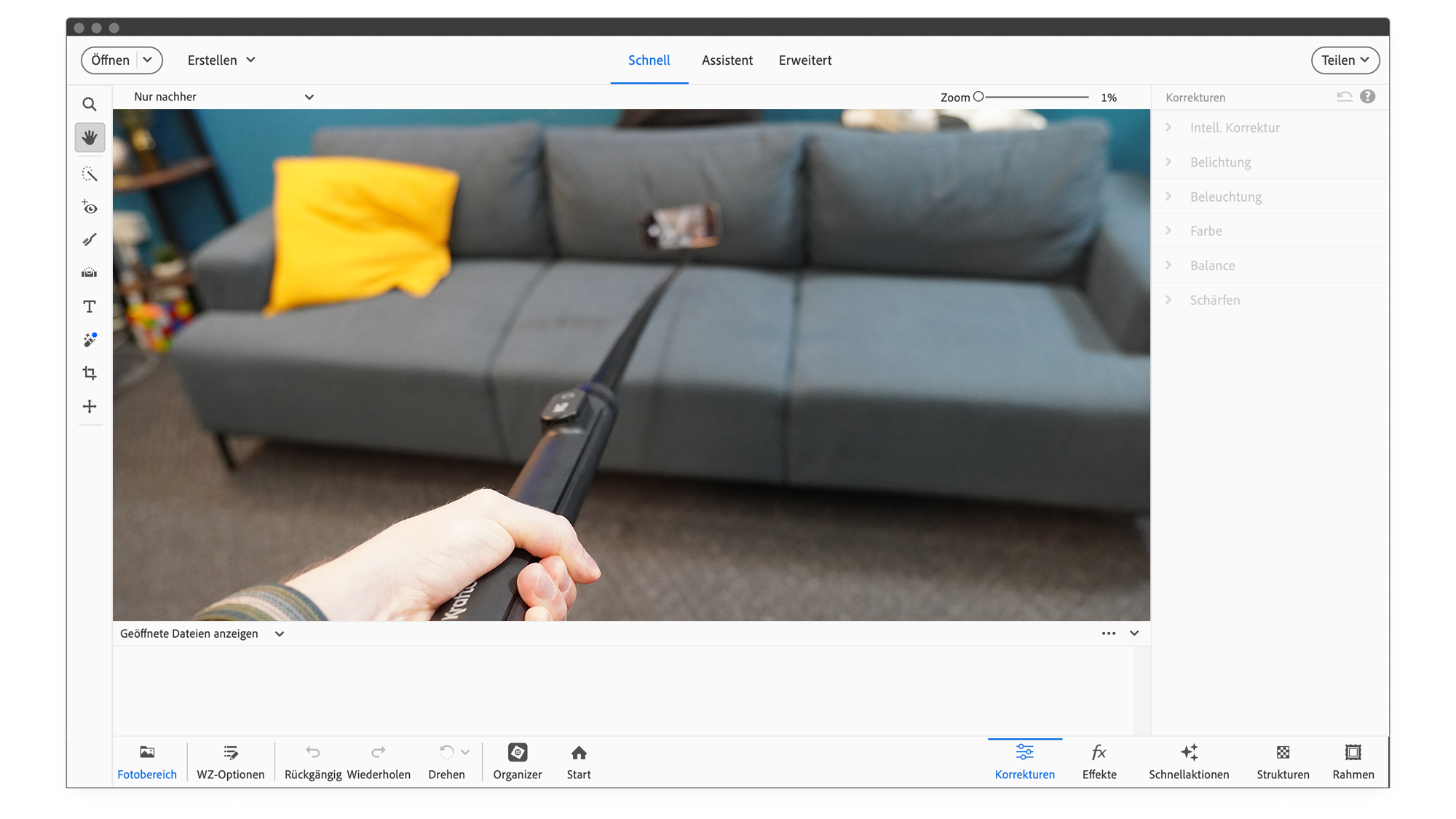
Task: Open the Effekte panel
Action: [1099, 761]
